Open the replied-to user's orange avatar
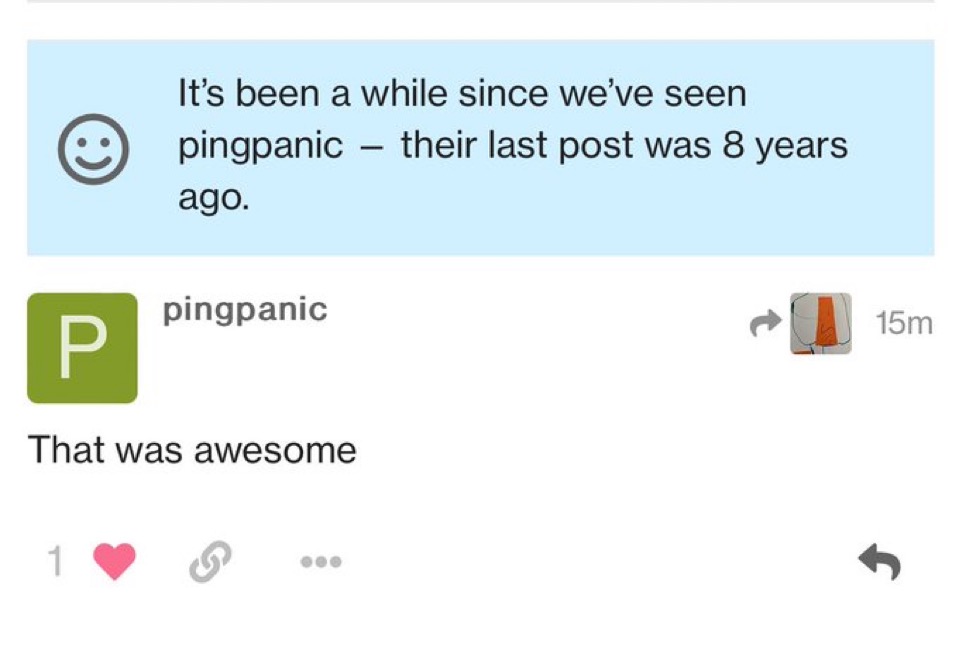This screenshot has width=959, height=667. coord(821,323)
